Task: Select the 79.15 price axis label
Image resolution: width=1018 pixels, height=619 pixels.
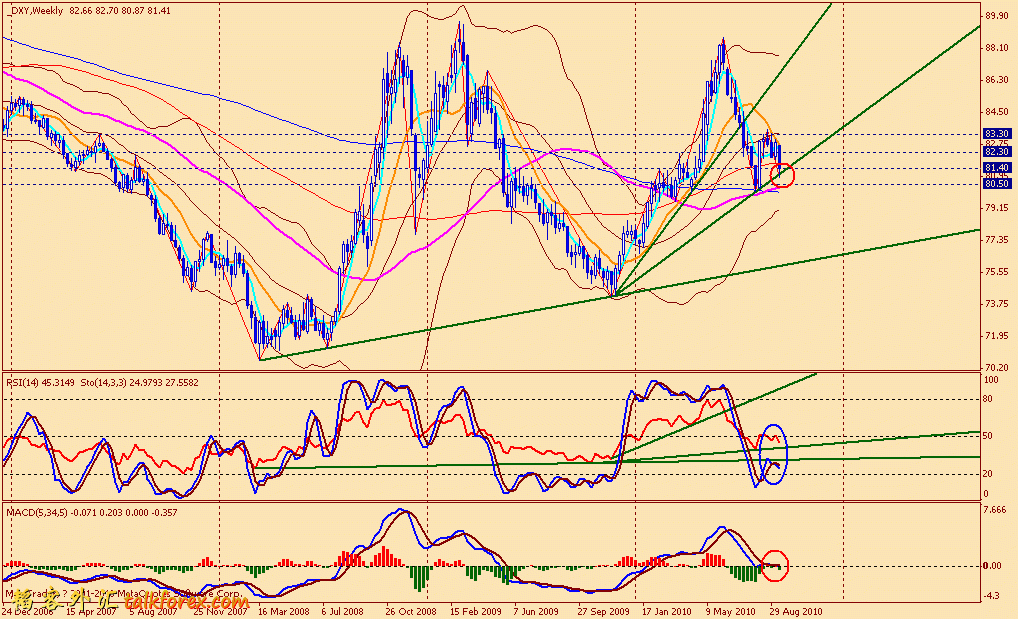Action: (997, 208)
